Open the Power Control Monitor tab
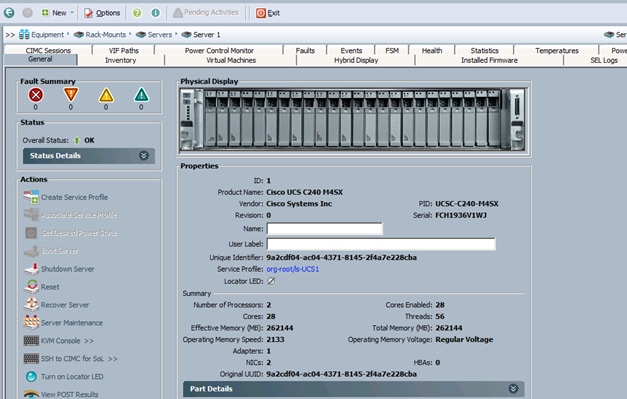The image size is (627, 399). coord(219,50)
